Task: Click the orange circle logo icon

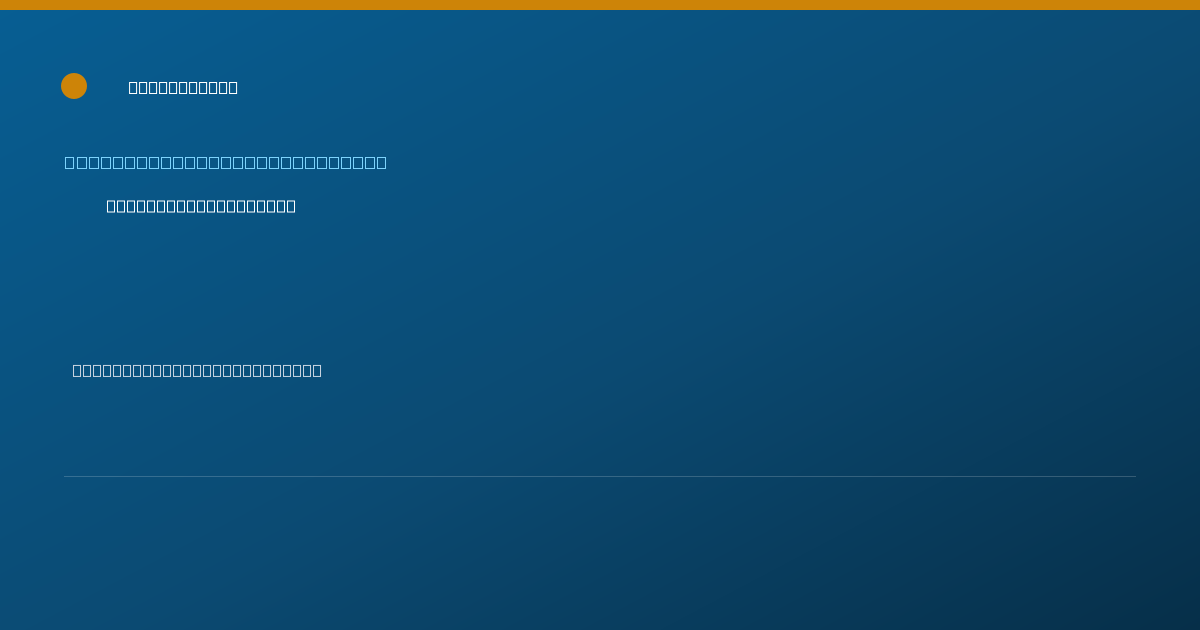Action: pyautogui.click(x=74, y=86)
